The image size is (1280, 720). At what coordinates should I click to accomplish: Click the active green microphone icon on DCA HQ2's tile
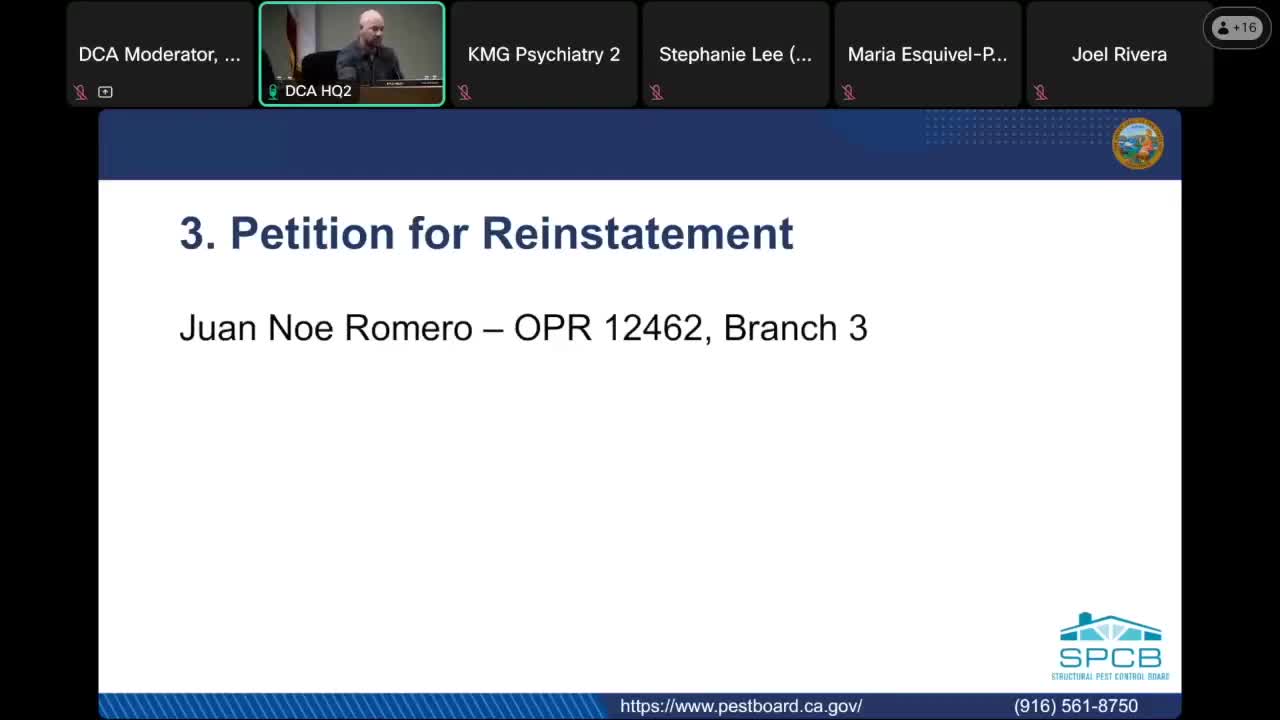pos(272,91)
